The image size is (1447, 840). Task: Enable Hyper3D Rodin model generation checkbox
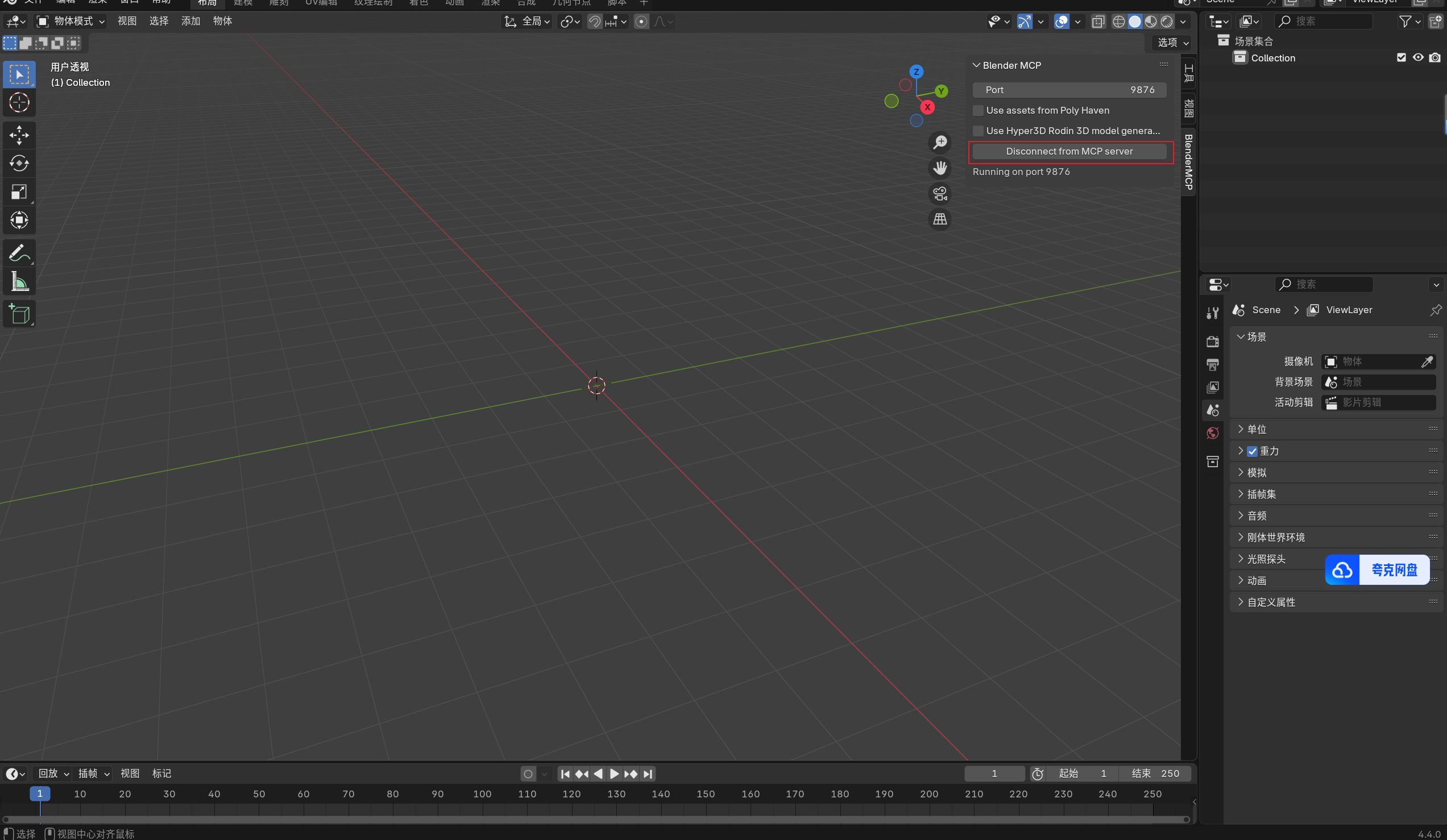978,131
